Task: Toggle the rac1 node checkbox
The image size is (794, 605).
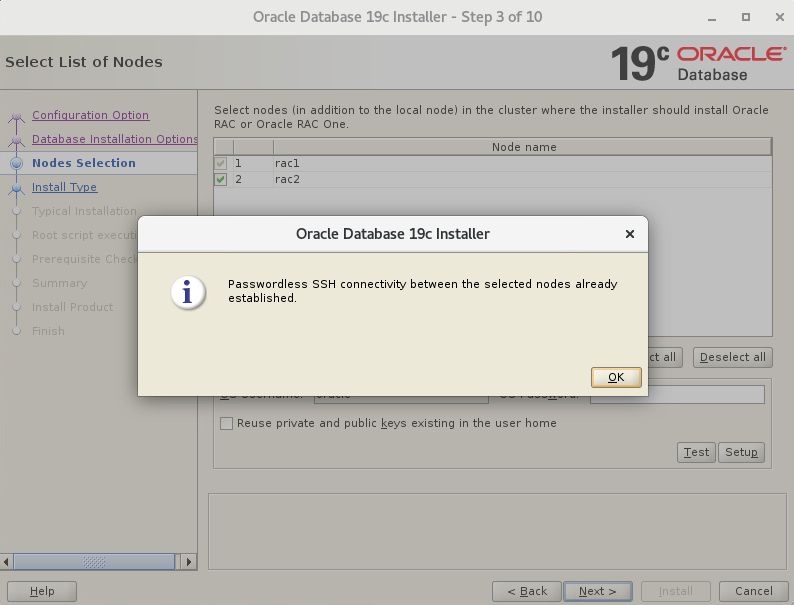Action: click(221, 163)
